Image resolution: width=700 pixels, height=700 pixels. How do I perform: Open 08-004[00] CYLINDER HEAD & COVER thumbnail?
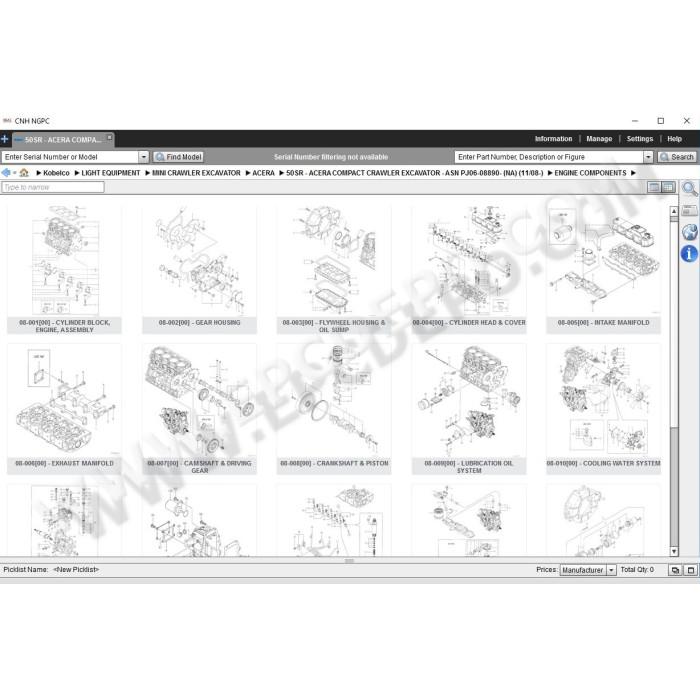coord(469,269)
